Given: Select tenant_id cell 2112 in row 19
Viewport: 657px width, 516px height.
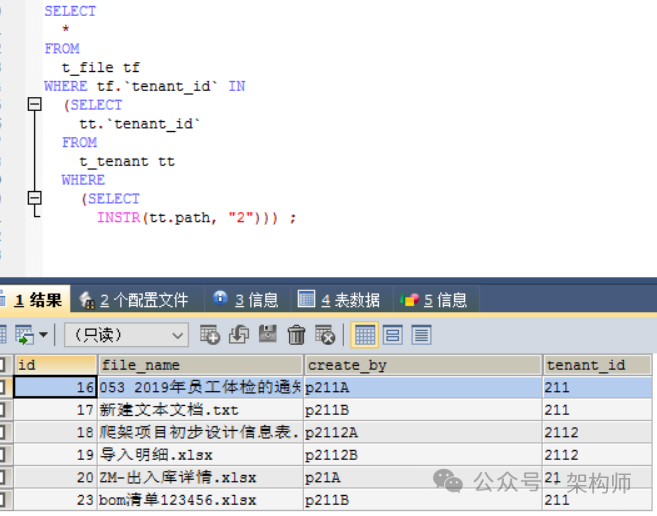Looking at the screenshot, I should 598,455.
